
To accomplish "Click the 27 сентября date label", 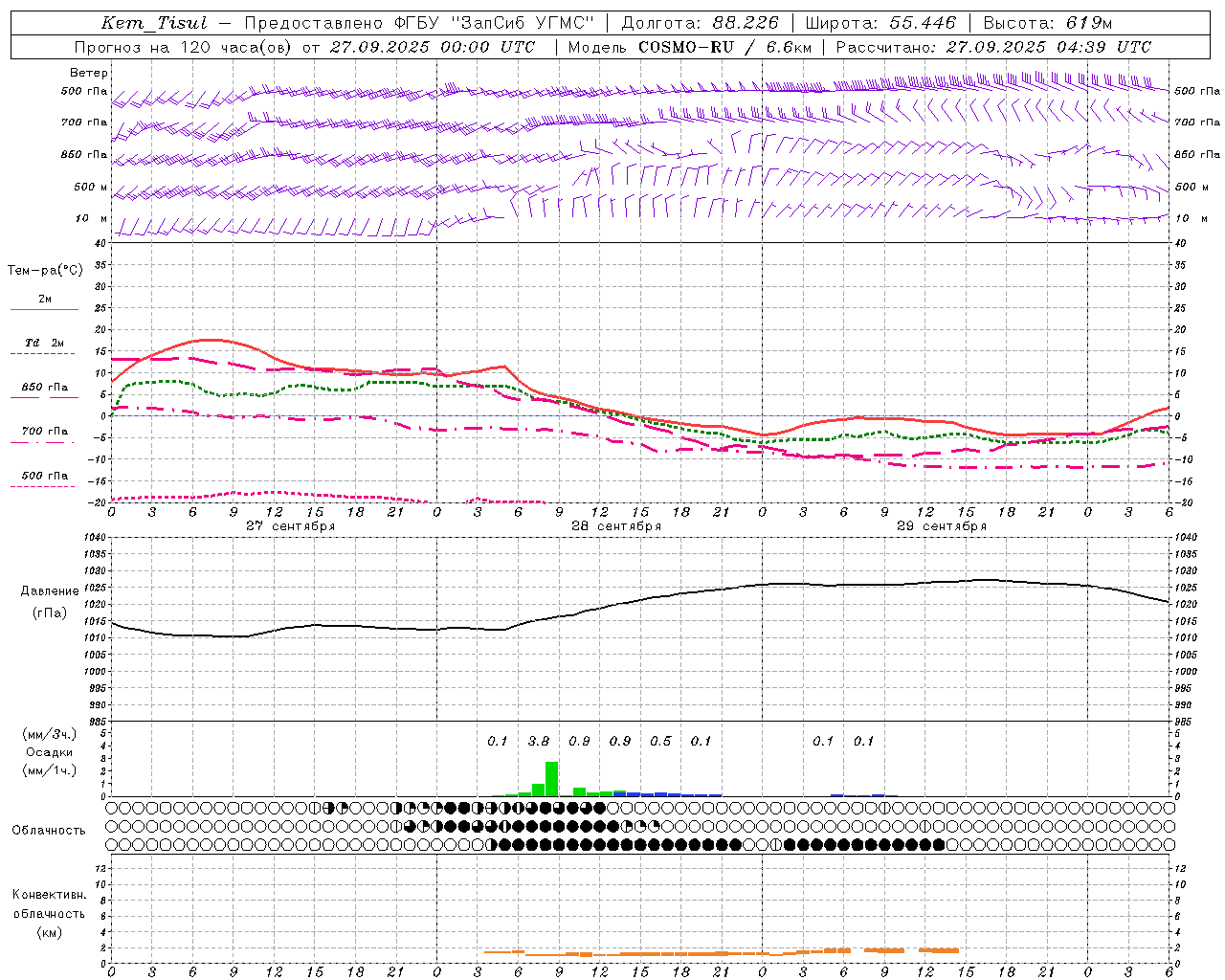I will click(290, 526).
